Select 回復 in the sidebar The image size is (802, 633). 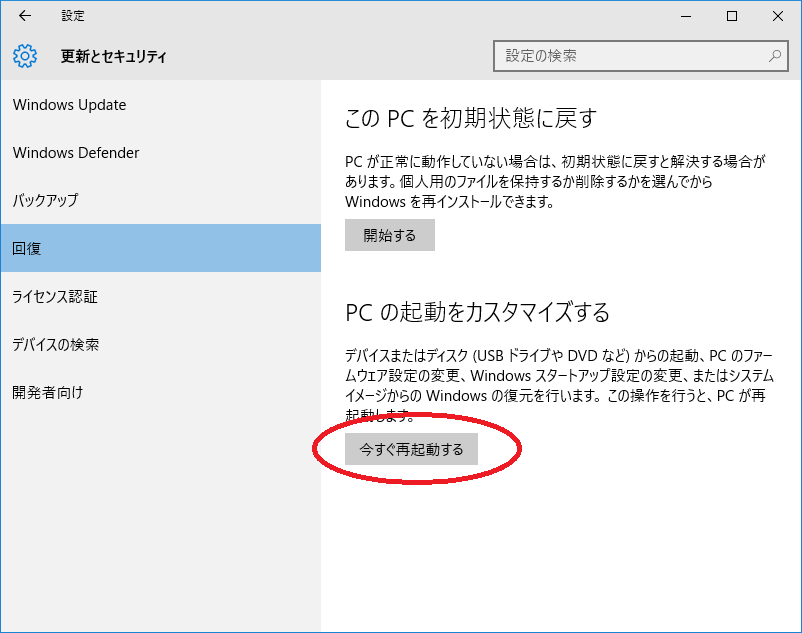tap(161, 248)
